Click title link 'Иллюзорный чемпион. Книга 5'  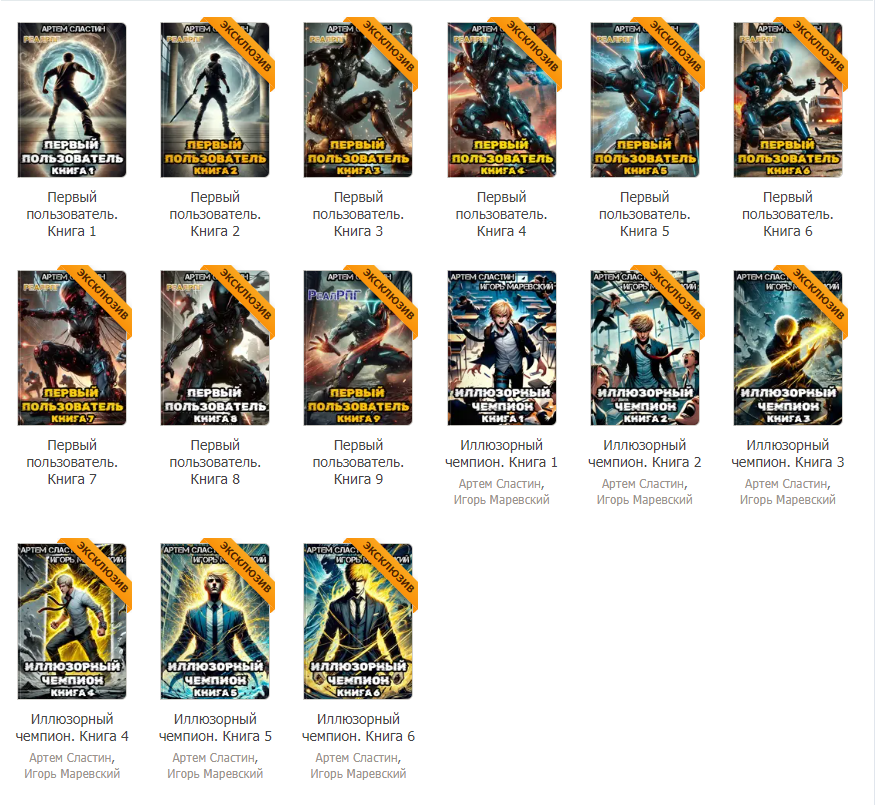215,727
